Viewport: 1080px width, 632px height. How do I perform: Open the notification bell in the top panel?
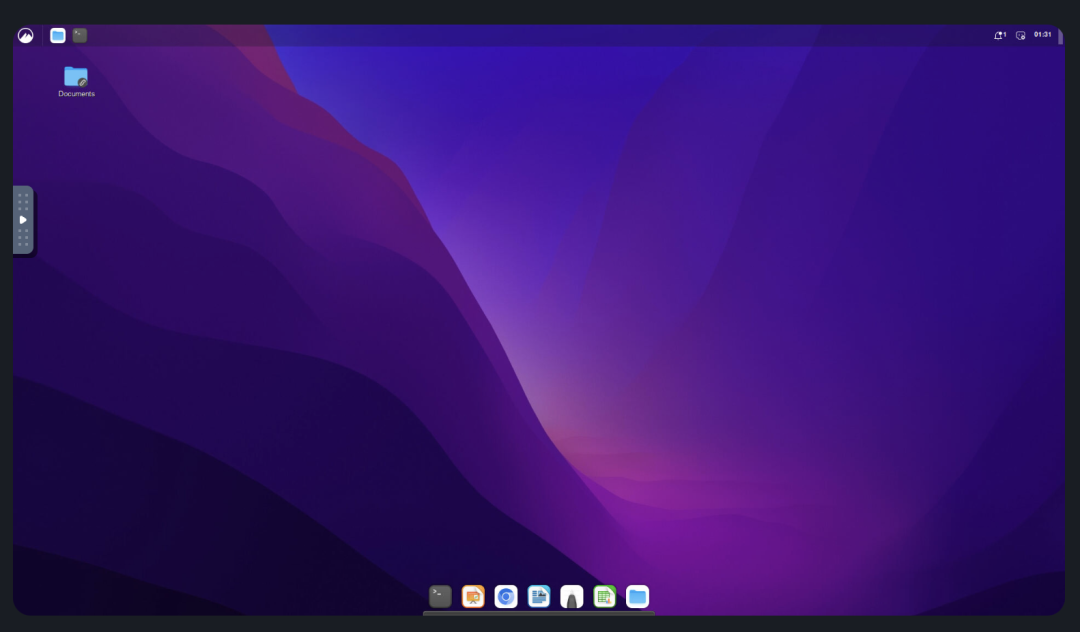[999, 35]
